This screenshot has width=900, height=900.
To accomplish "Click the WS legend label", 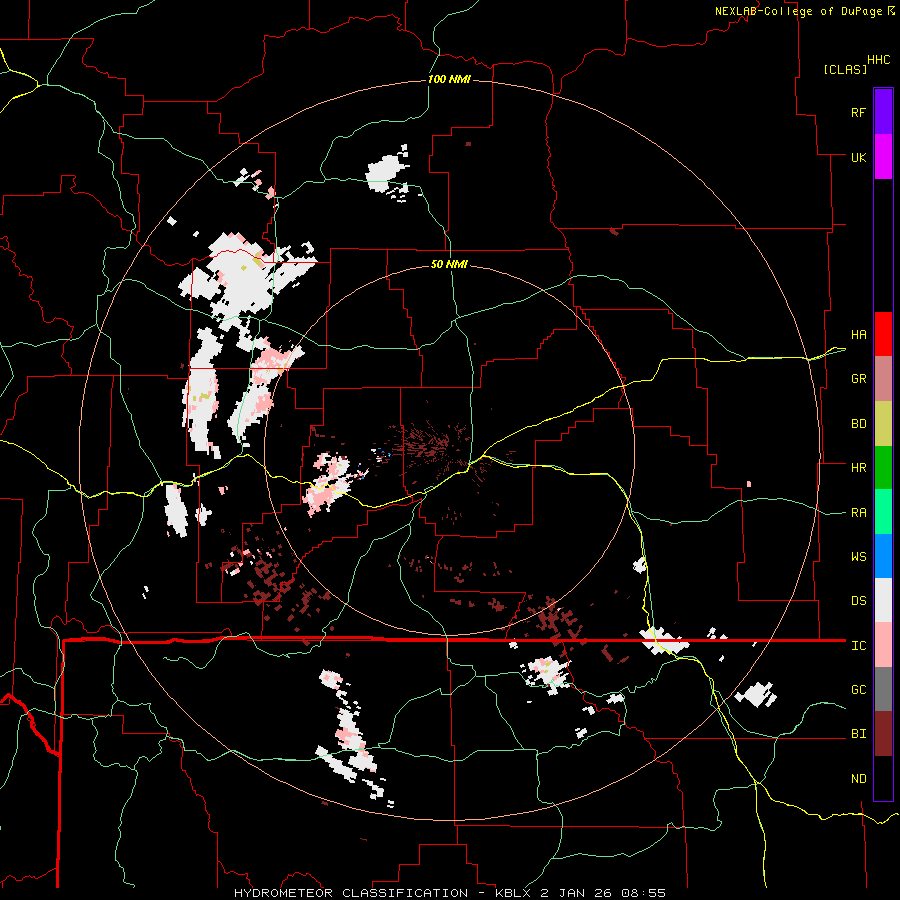I will (859, 557).
